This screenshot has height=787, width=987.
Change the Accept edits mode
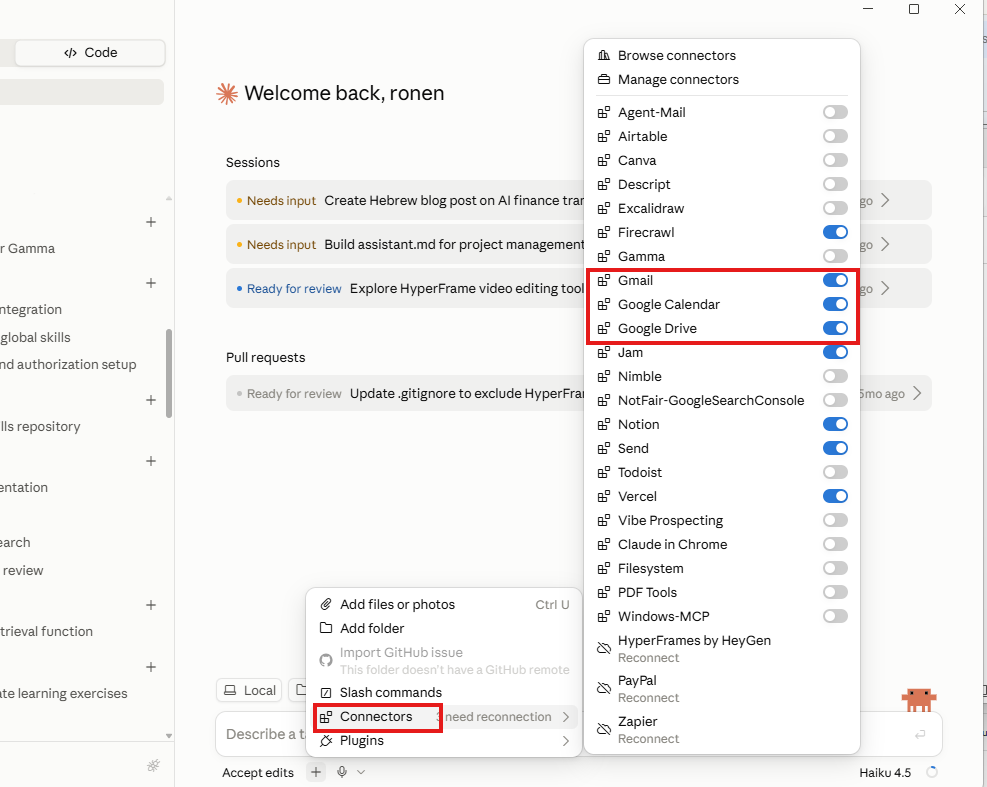(x=258, y=773)
